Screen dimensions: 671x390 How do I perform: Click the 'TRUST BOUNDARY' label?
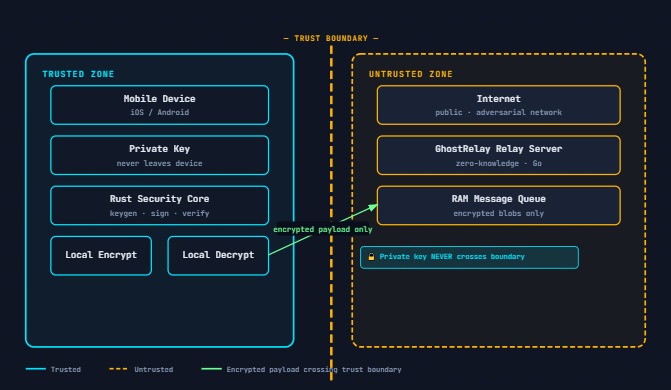[x=331, y=38]
